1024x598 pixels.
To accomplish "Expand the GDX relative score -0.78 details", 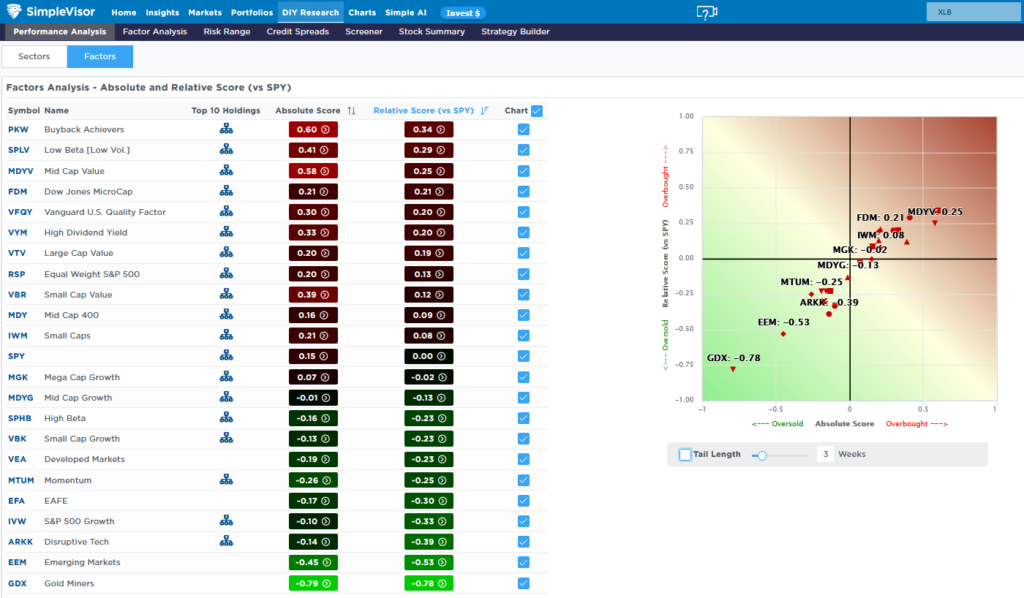I will click(x=428, y=583).
